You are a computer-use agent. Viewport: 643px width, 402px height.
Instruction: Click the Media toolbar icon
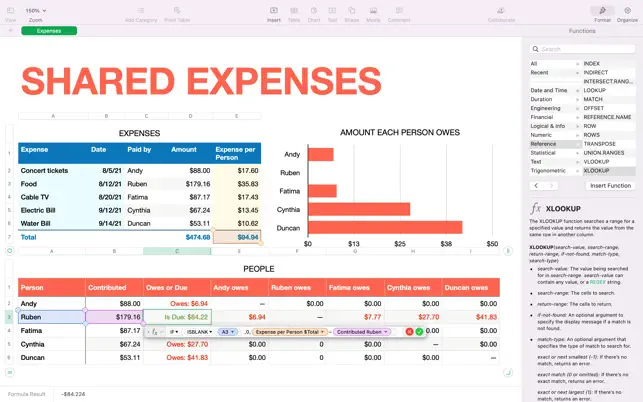373,14
